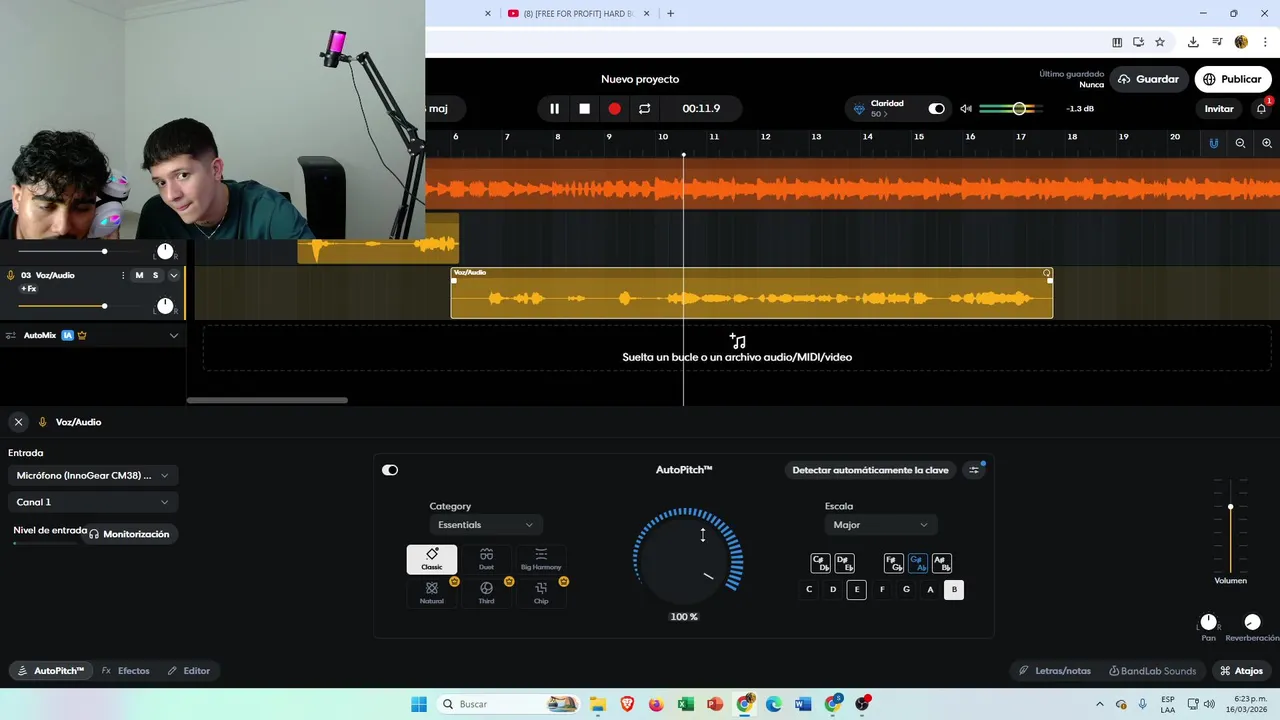Click Detectar automáticamente la clave
The height and width of the screenshot is (720, 1280).
coord(870,470)
